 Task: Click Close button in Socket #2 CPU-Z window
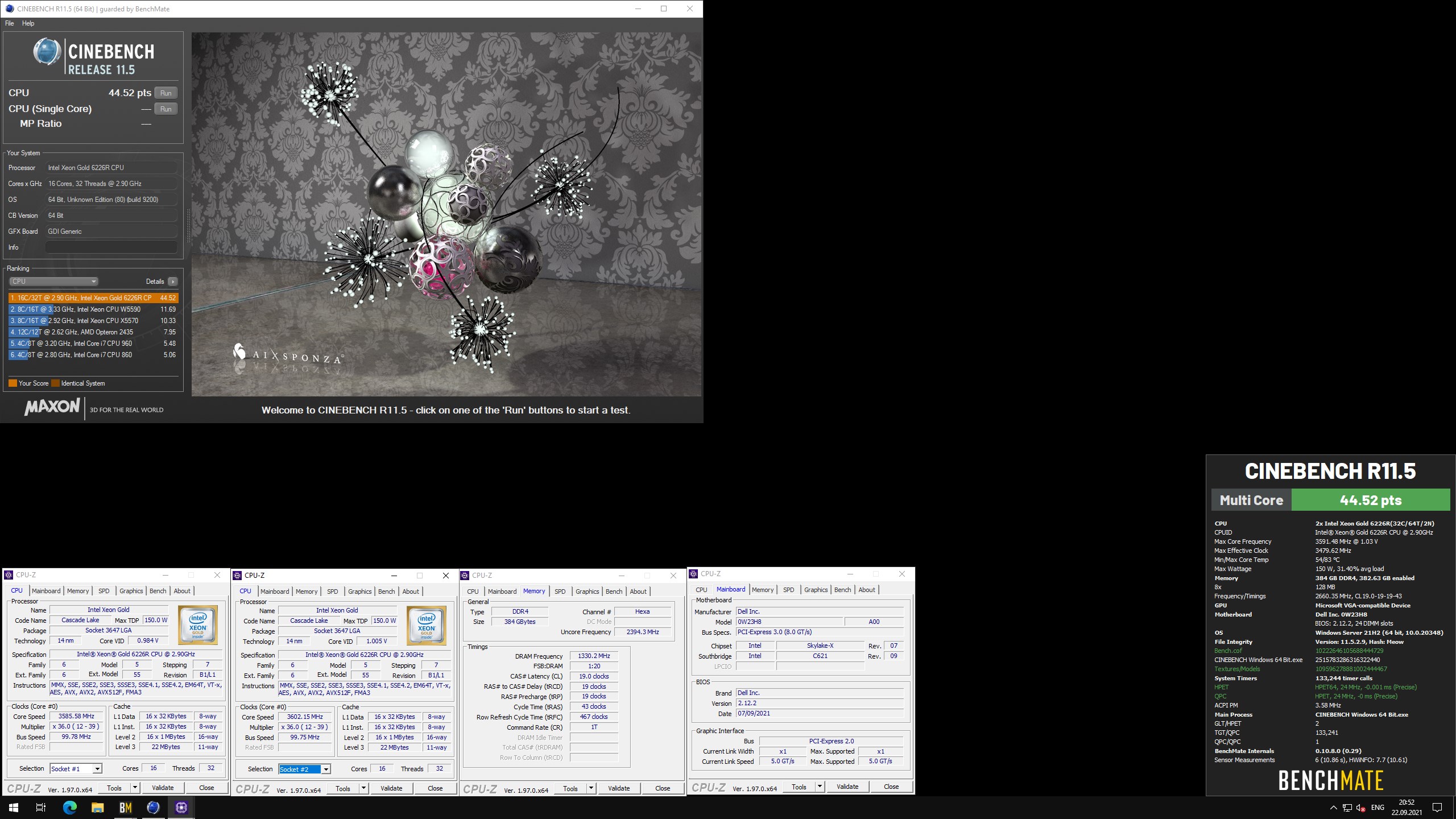click(435, 788)
